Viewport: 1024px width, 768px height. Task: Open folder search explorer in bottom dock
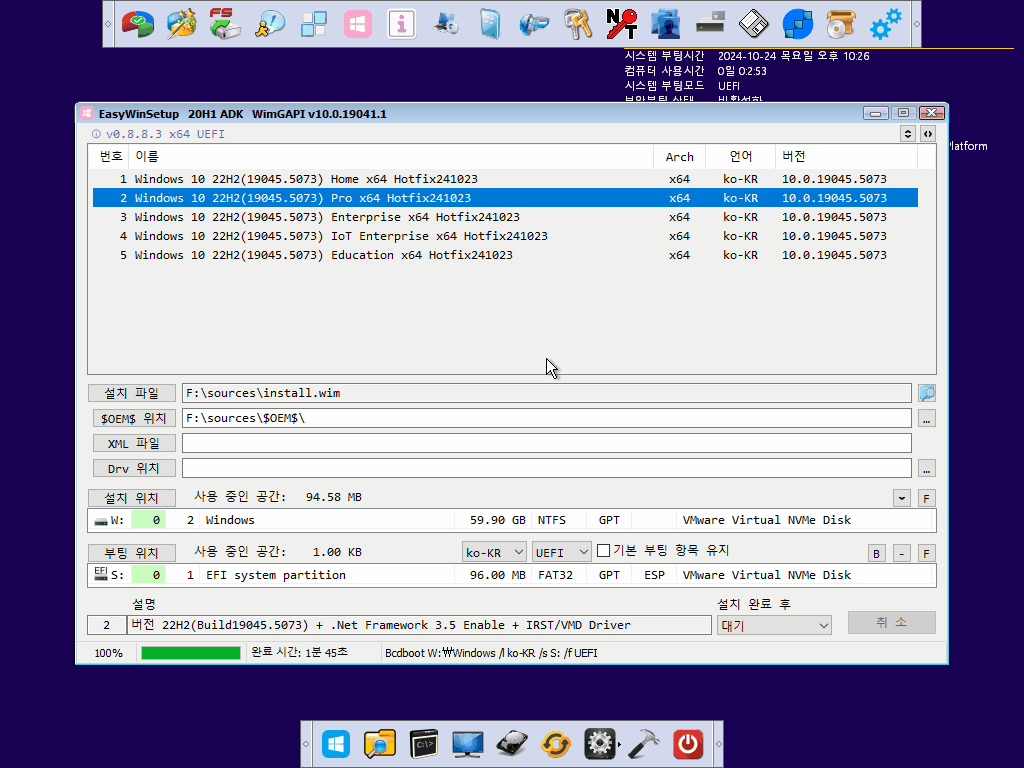pyautogui.click(x=379, y=744)
